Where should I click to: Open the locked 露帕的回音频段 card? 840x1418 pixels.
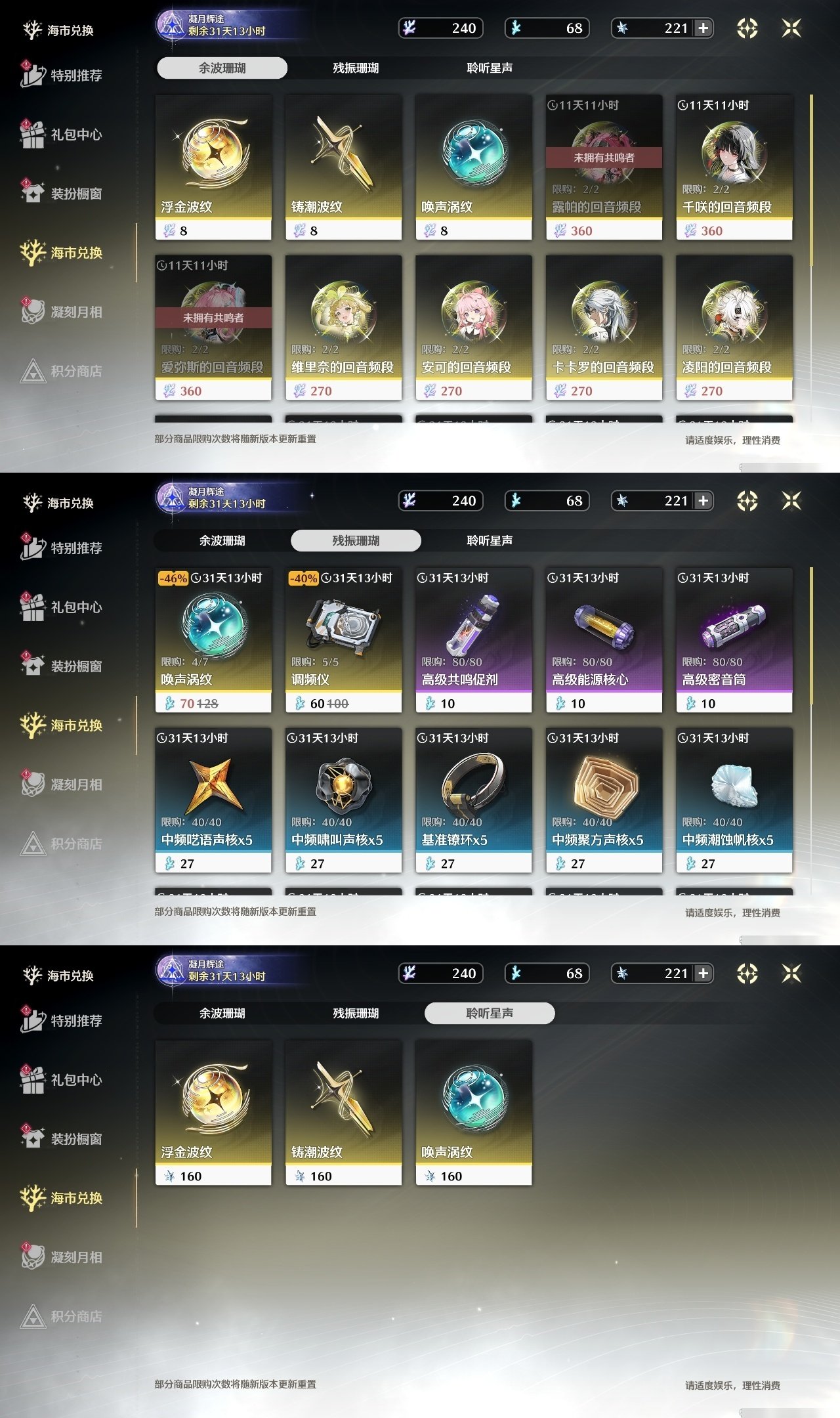[604, 167]
